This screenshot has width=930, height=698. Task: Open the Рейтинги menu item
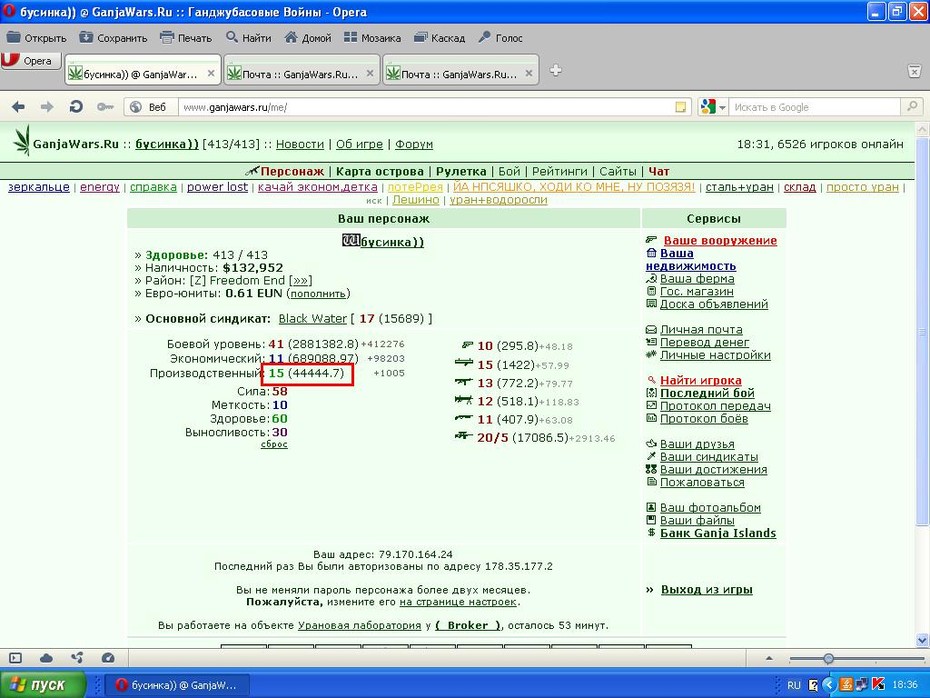(559, 171)
